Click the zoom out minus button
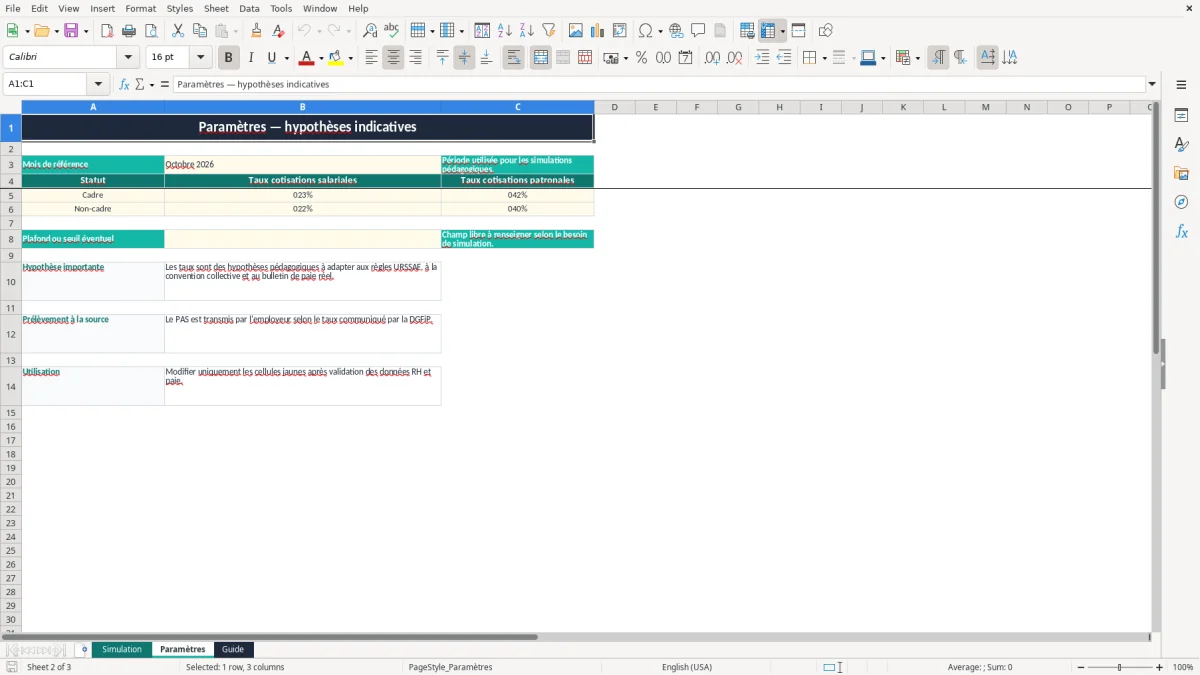The width and height of the screenshot is (1200, 675). click(x=1081, y=667)
